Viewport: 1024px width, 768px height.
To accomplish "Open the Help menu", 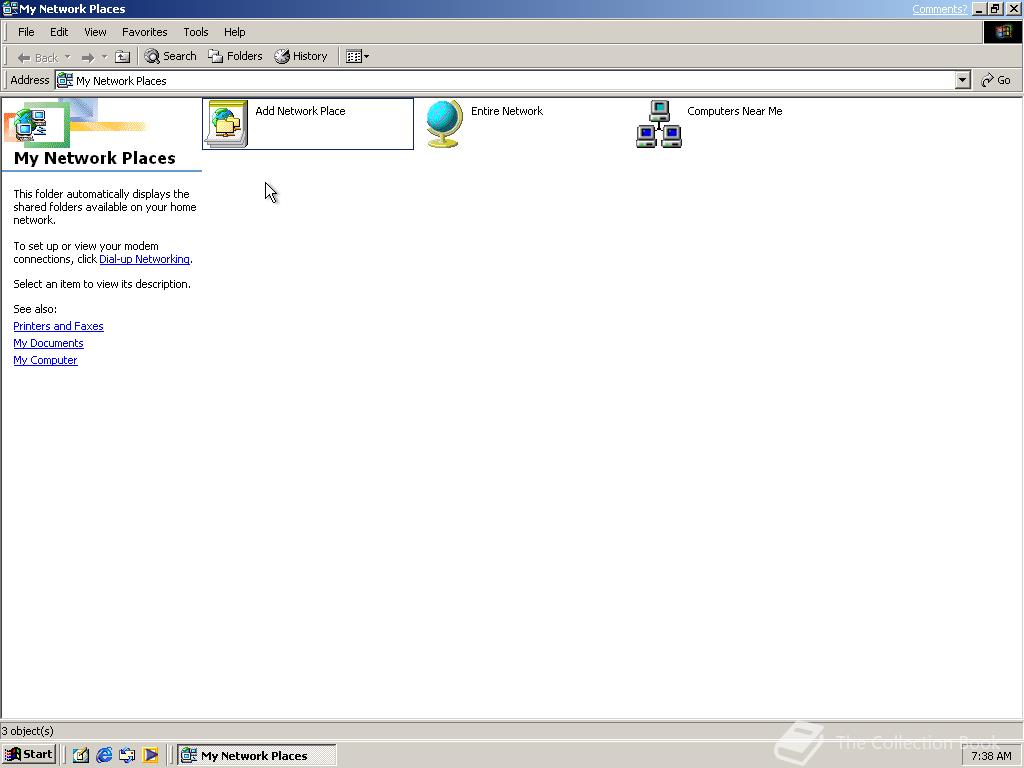I will tap(234, 32).
